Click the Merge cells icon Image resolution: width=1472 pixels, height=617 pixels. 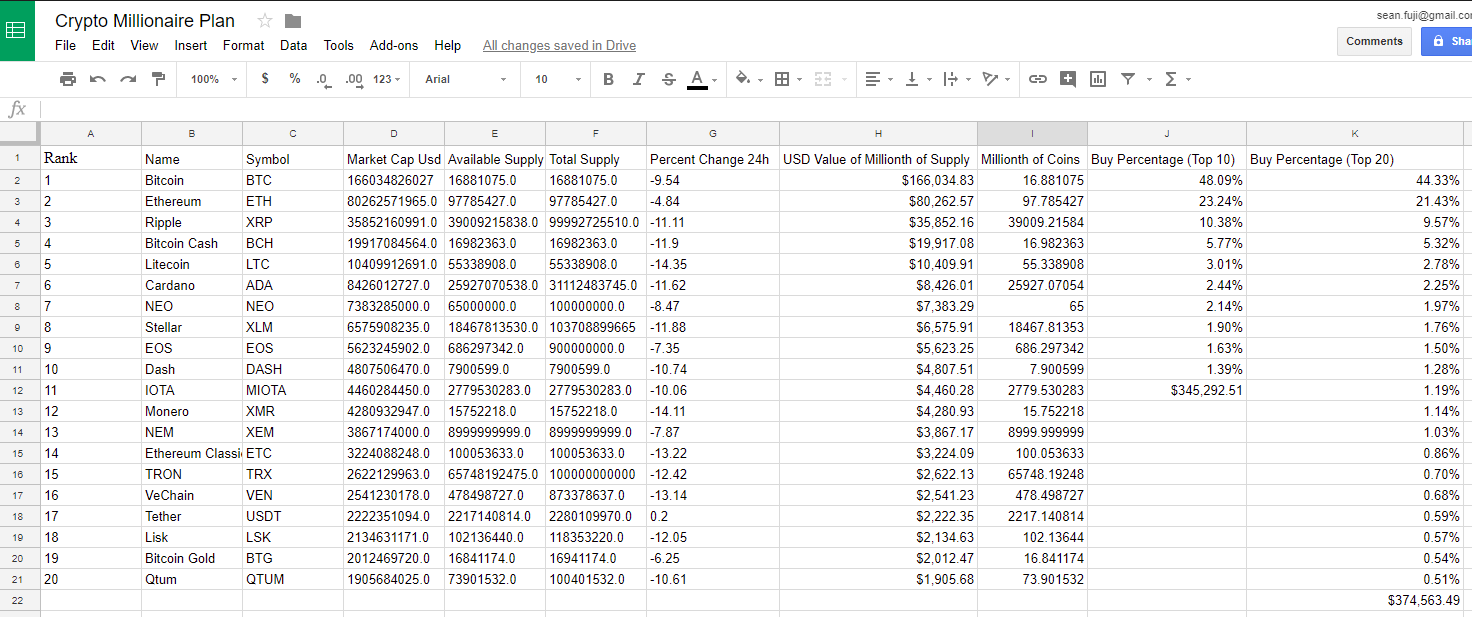coord(823,79)
